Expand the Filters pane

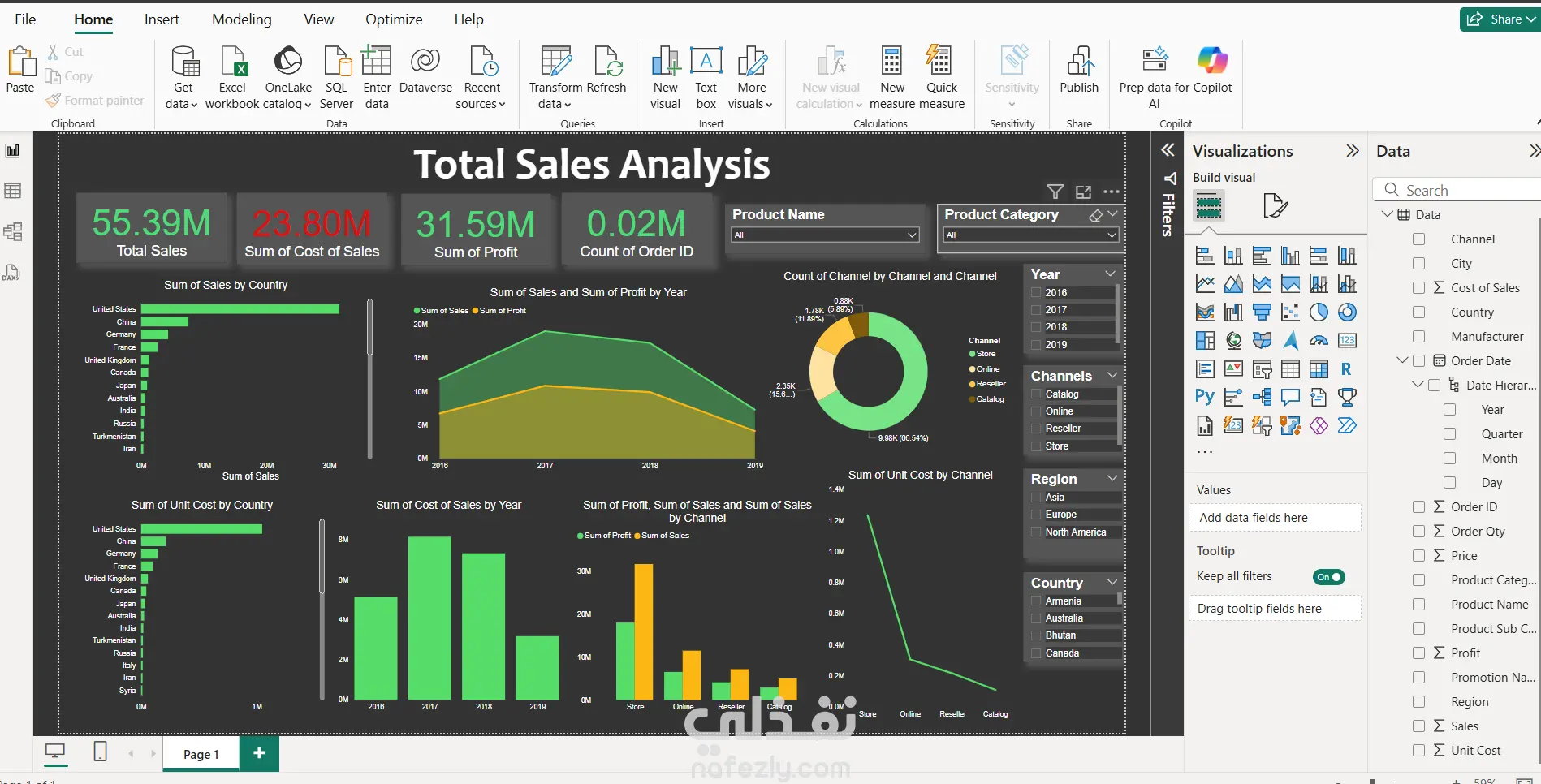[x=1168, y=150]
